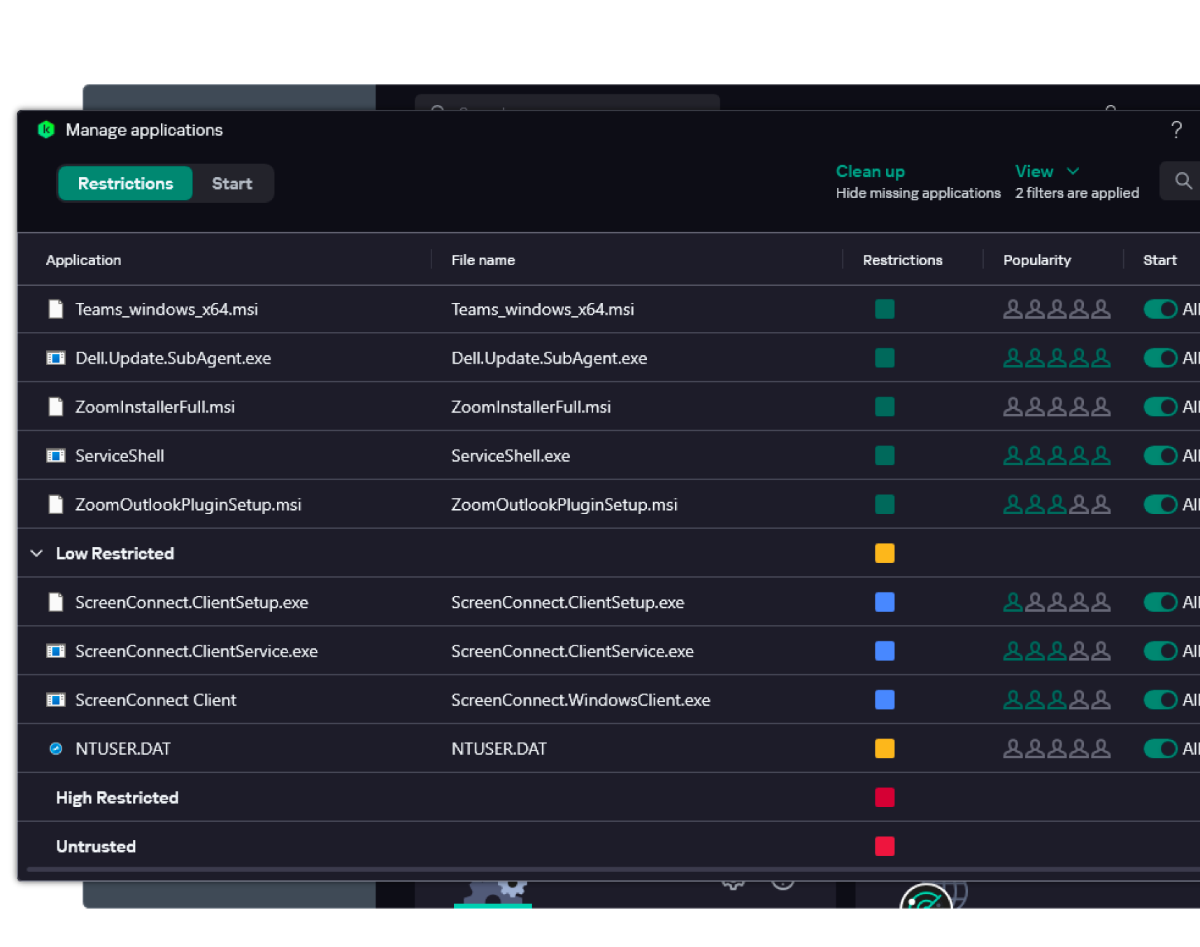Click file icon of ScreenConnect.ClientSetup.exe

click(56, 603)
